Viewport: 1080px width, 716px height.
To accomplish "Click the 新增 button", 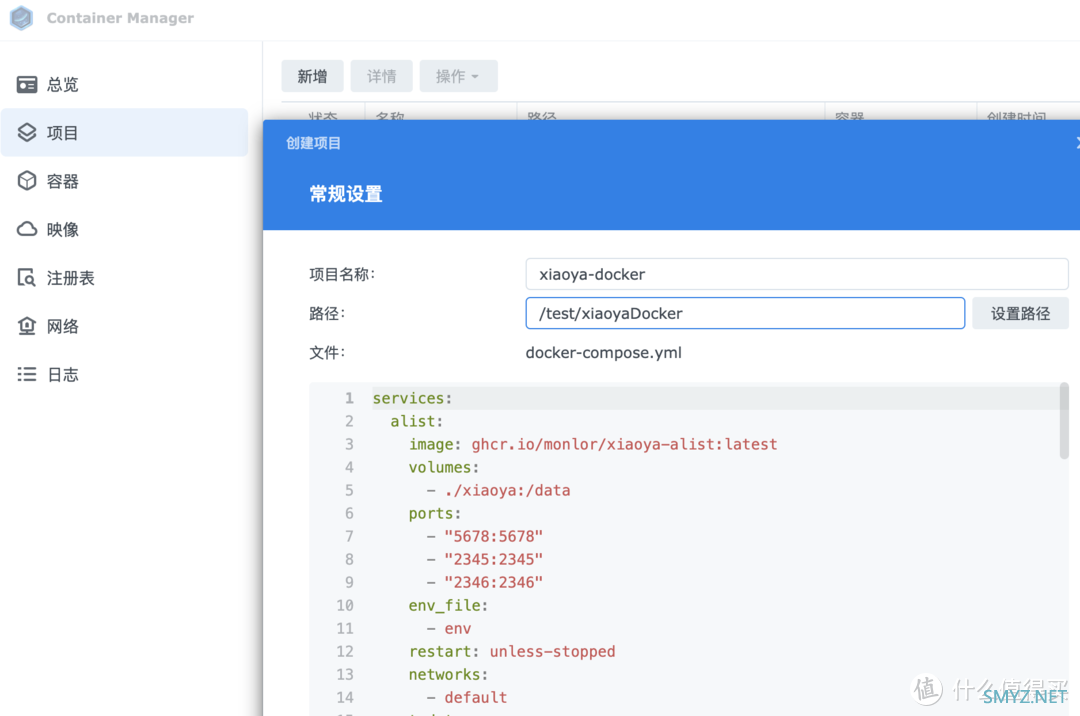I will tap(312, 76).
